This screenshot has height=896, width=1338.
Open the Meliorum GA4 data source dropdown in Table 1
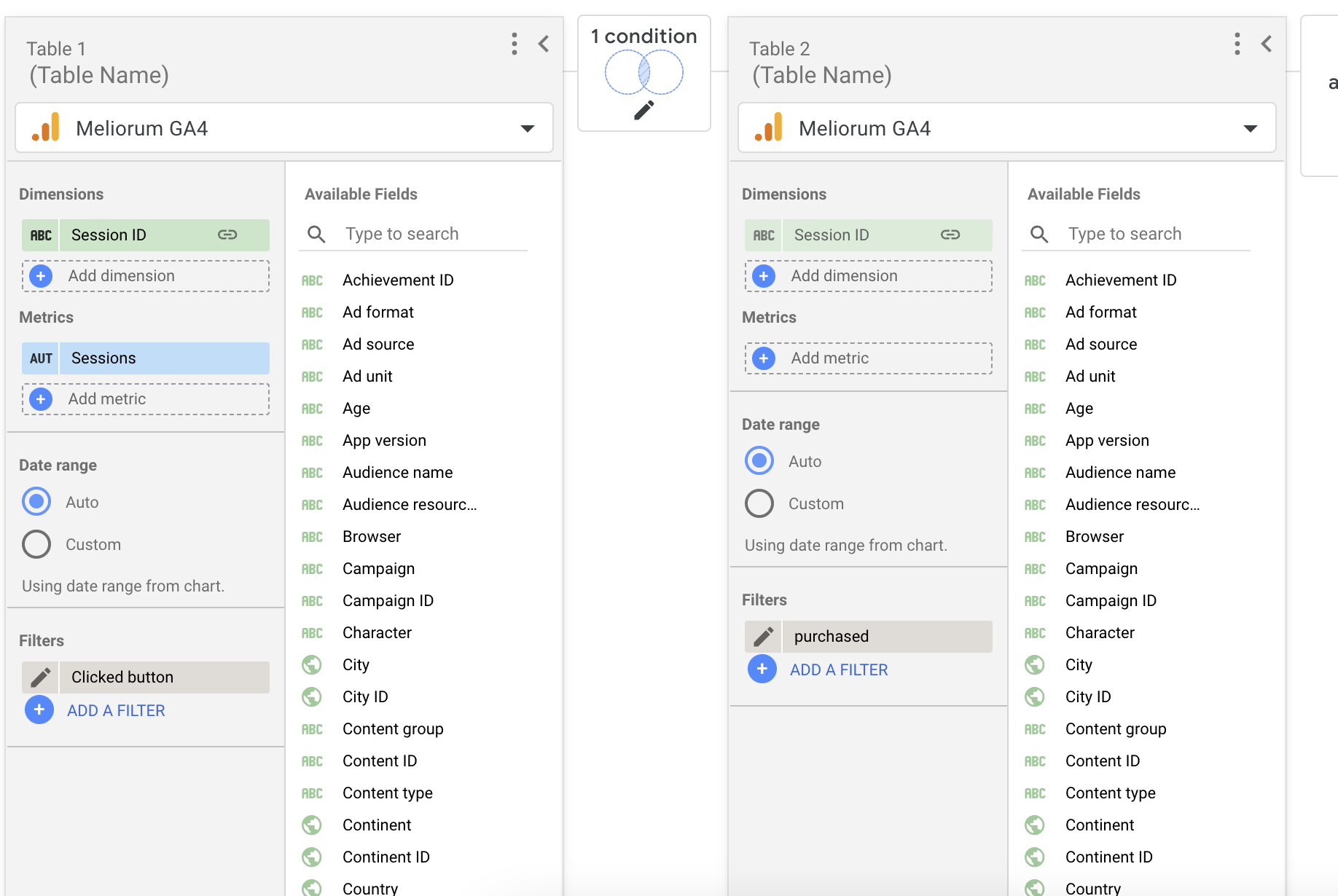click(x=528, y=127)
